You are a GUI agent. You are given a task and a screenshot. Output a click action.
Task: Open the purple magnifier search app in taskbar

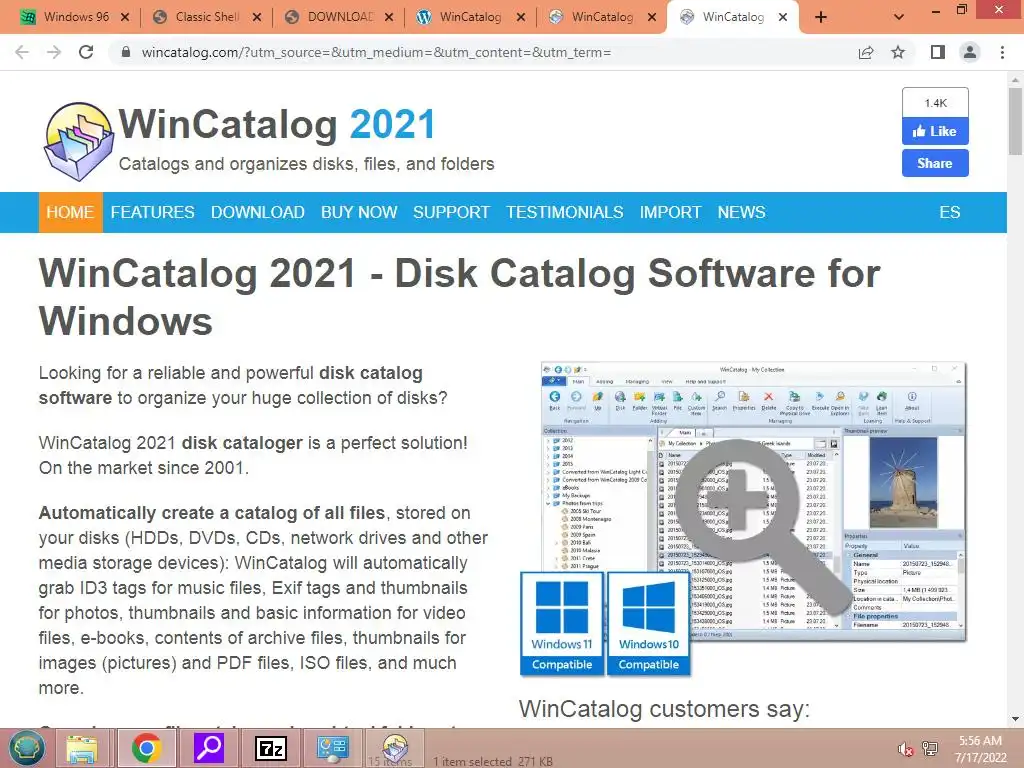click(x=209, y=748)
